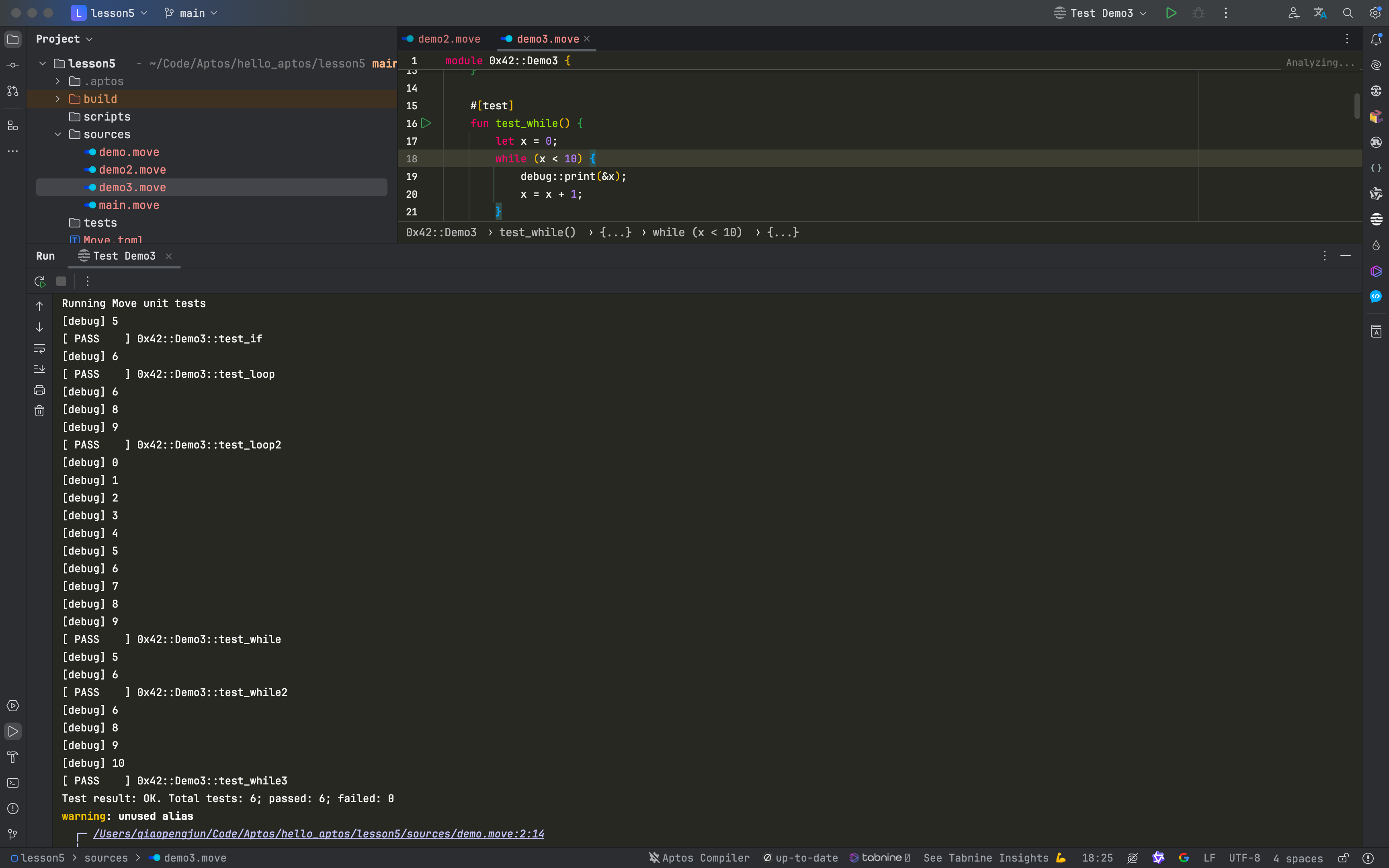Open the Build hammer tool window icon

pyautogui.click(x=12, y=757)
